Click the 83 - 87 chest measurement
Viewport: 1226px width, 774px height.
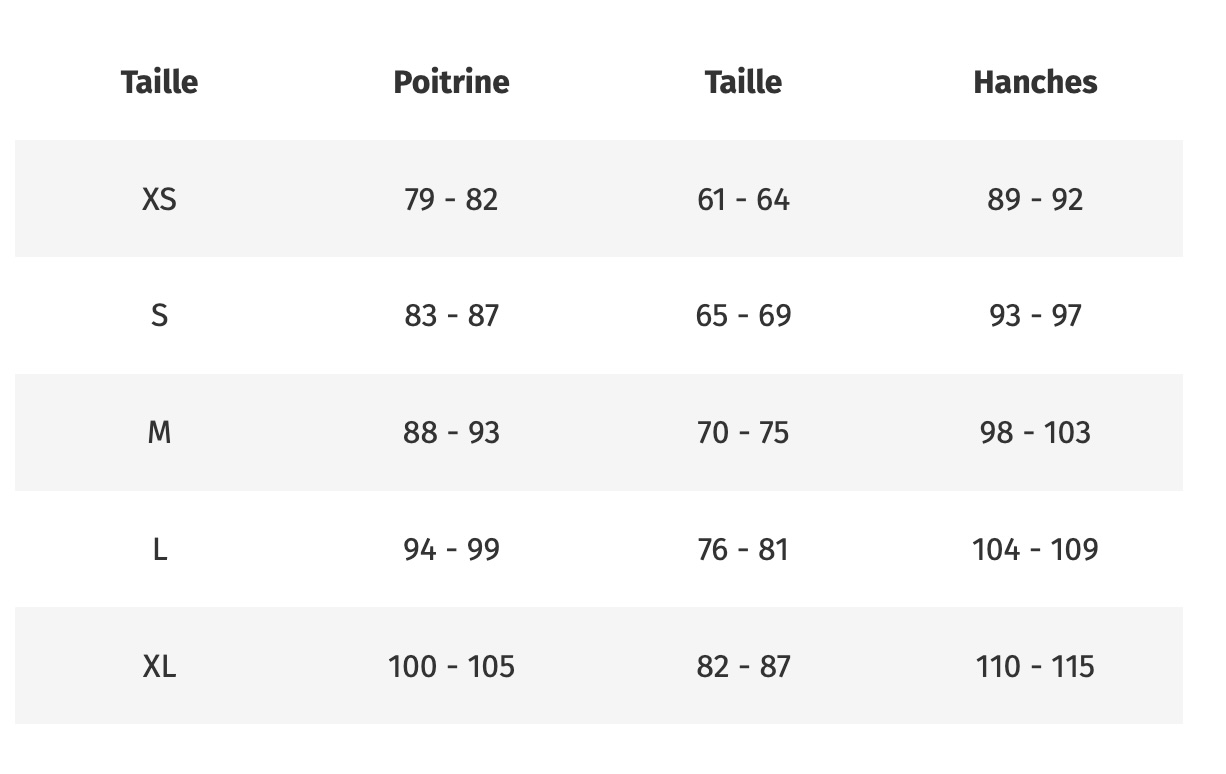pyautogui.click(x=451, y=316)
